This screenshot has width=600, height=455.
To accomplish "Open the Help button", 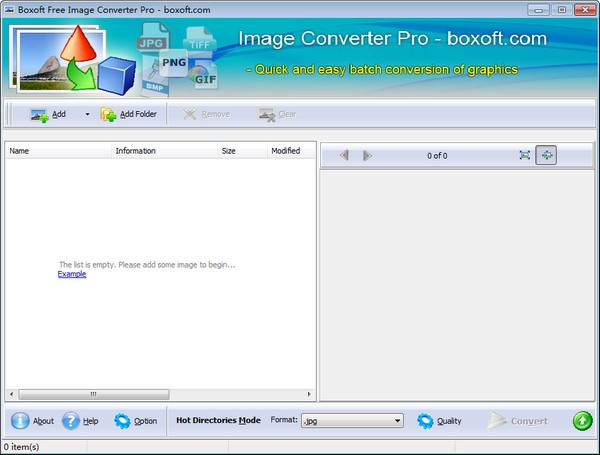I will pos(80,421).
